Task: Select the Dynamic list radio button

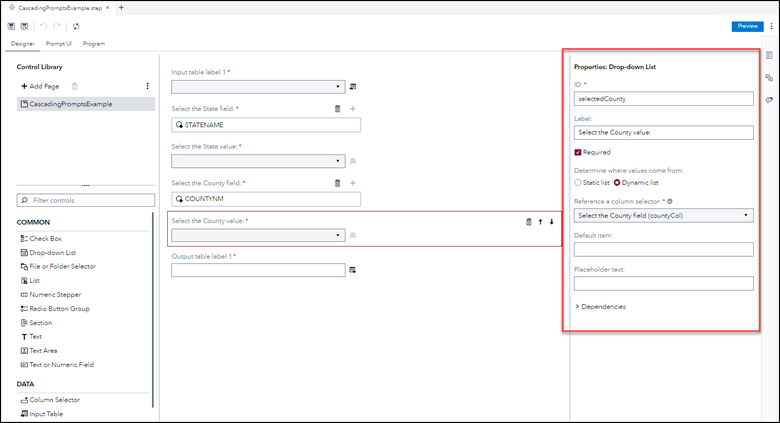Action: [x=617, y=183]
